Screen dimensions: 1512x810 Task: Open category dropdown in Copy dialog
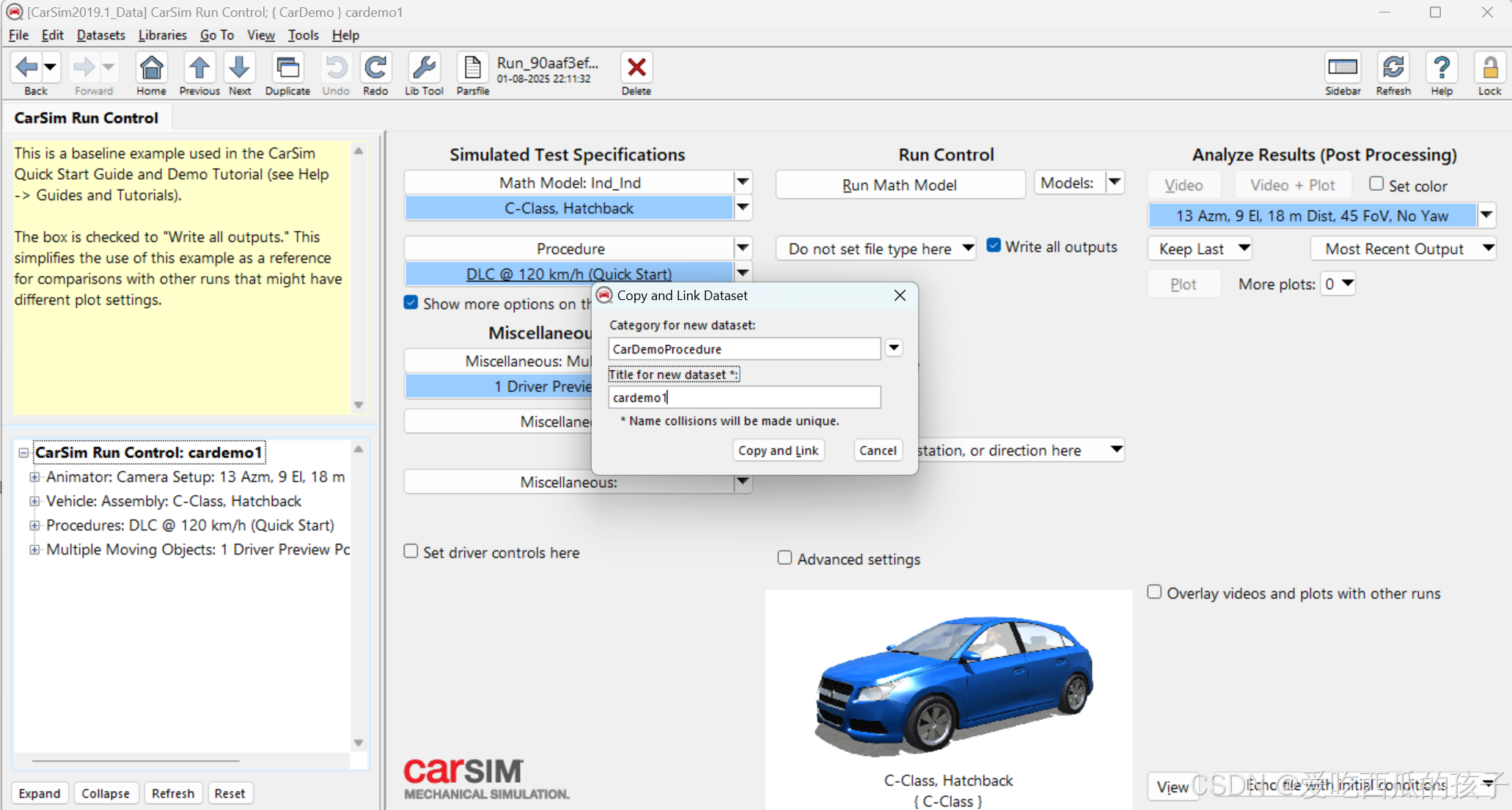pyautogui.click(x=893, y=348)
